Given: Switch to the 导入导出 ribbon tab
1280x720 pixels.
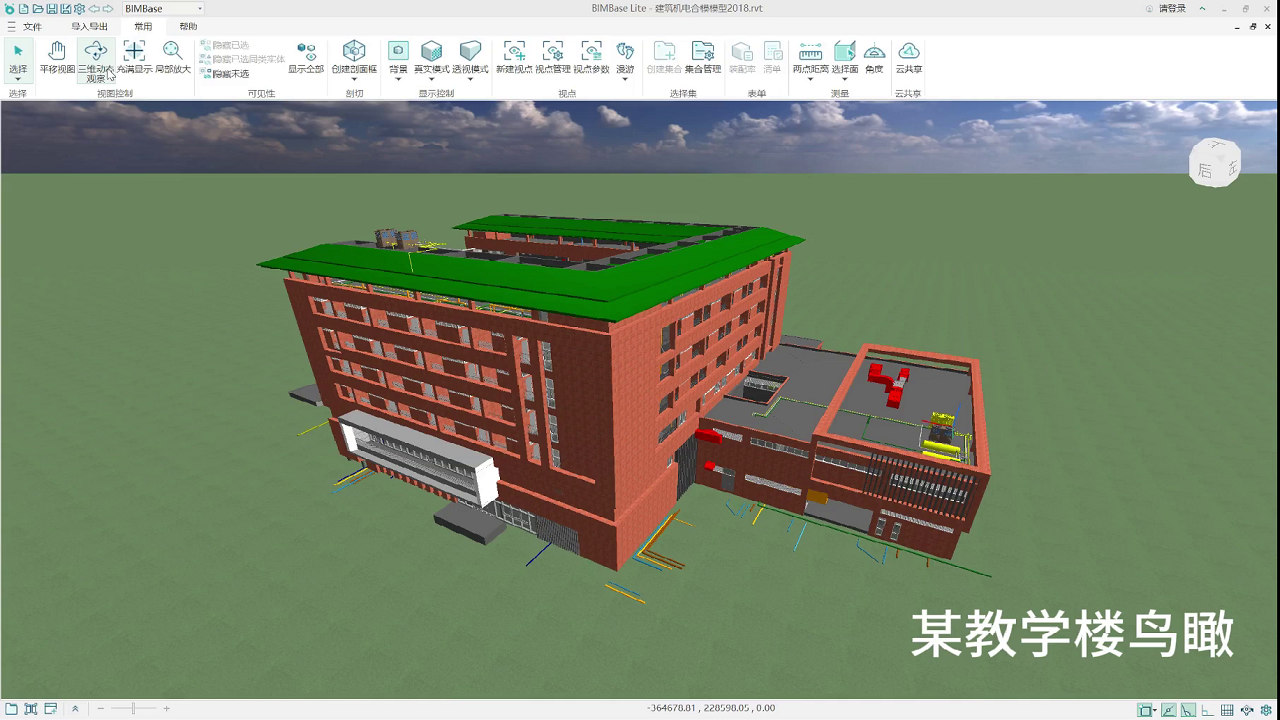Looking at the screenshot, I should (x=89, y=27).
